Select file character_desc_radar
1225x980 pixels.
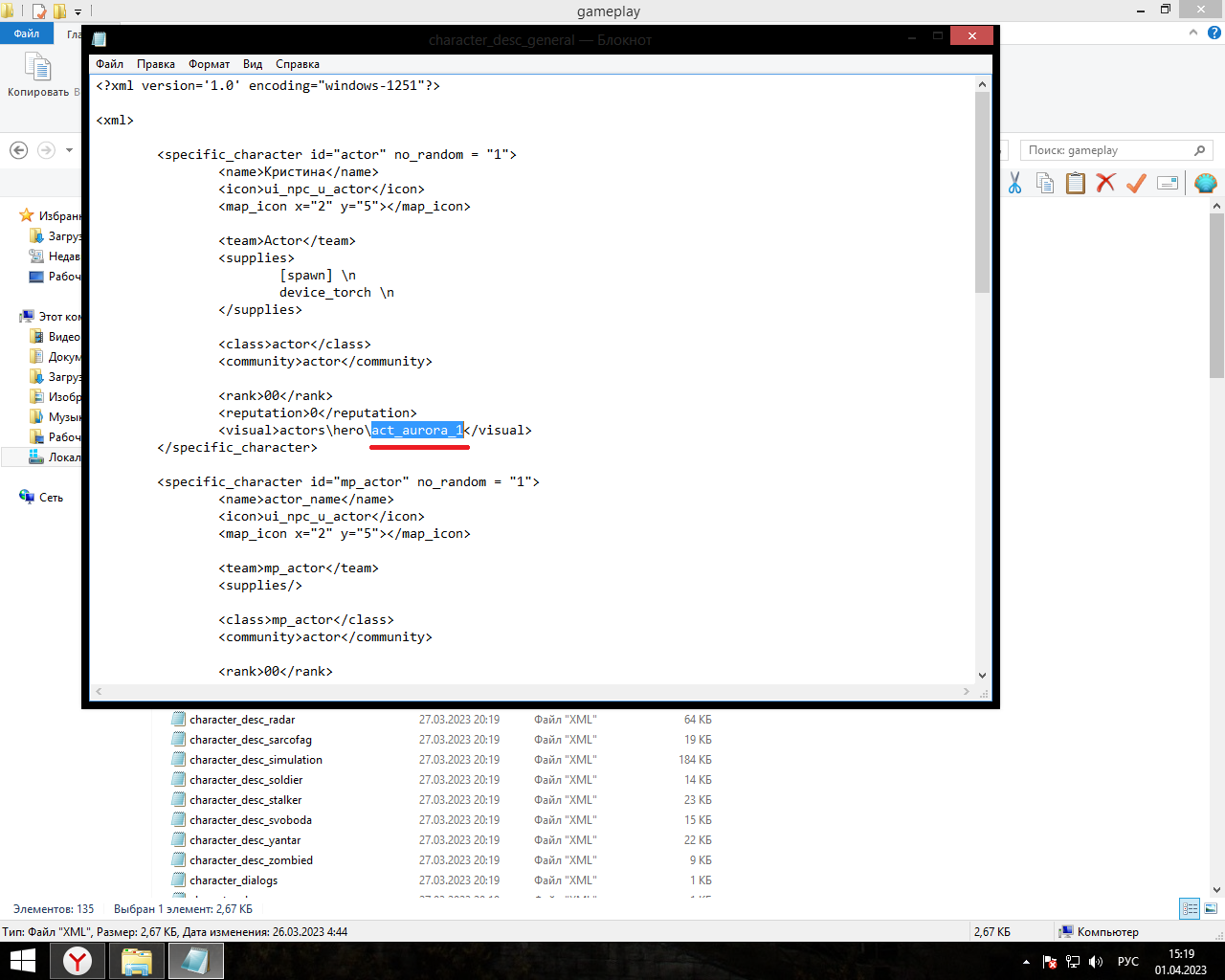242,720
